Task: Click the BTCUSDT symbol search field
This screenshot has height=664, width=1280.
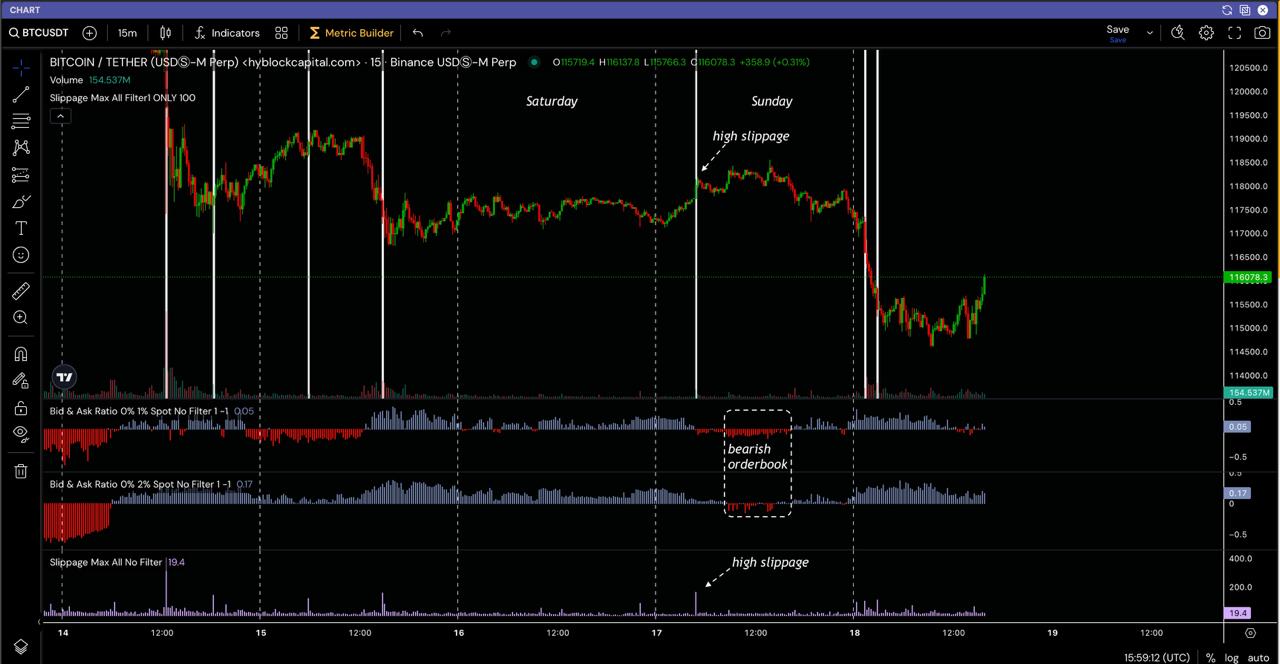Action: (x=39, y=33)
